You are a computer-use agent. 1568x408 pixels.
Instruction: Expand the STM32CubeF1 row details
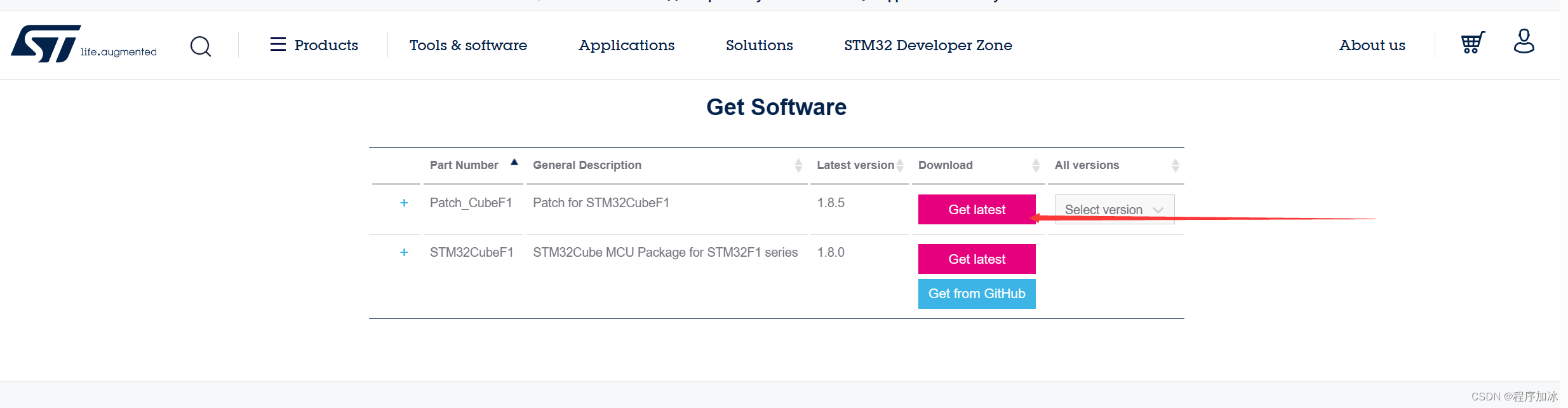pos(404,252)
